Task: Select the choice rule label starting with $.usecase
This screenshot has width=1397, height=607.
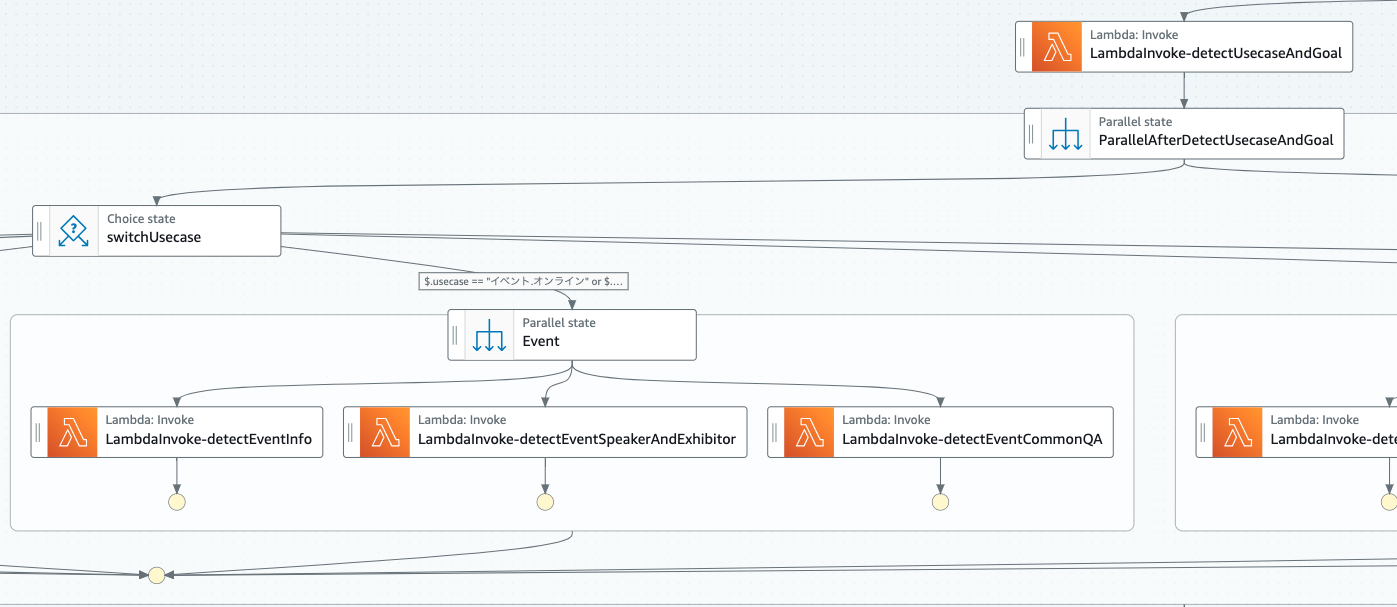Action: tap(523, 282)
